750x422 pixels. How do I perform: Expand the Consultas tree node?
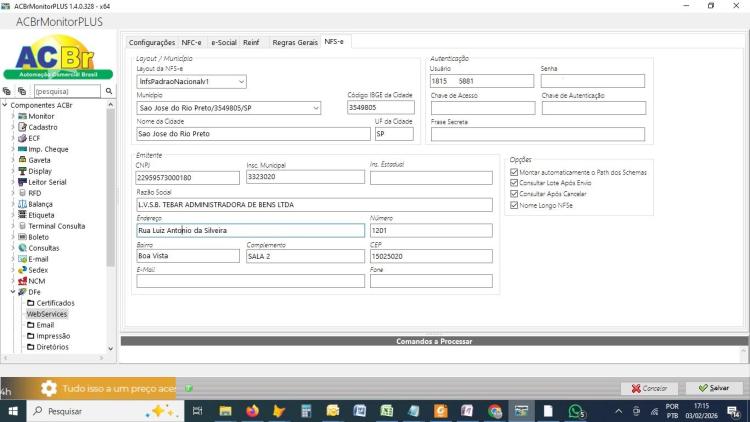pyautogui.click(x=13, y=248)
